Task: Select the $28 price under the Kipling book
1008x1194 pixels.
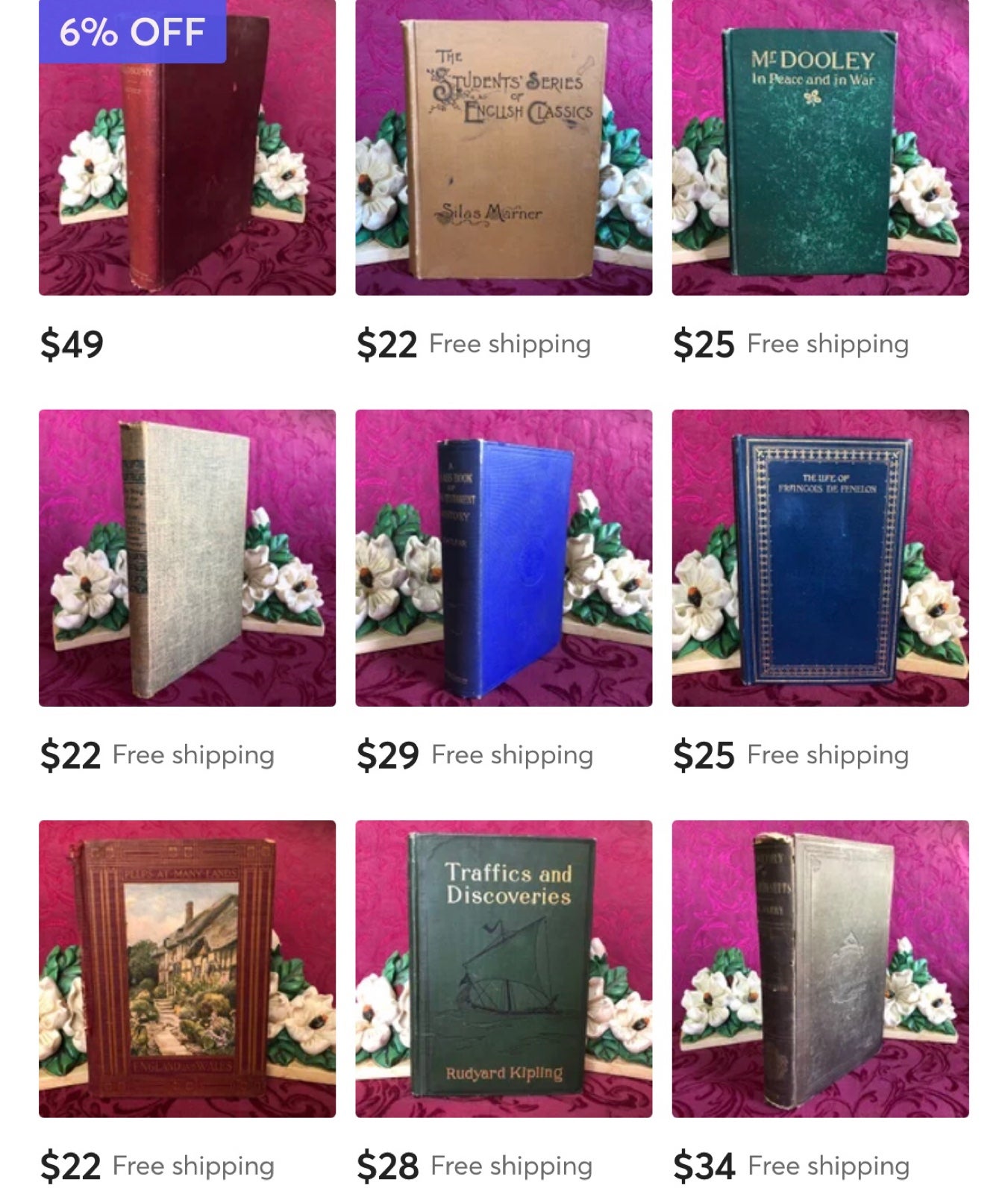Action: [387, 1166]
